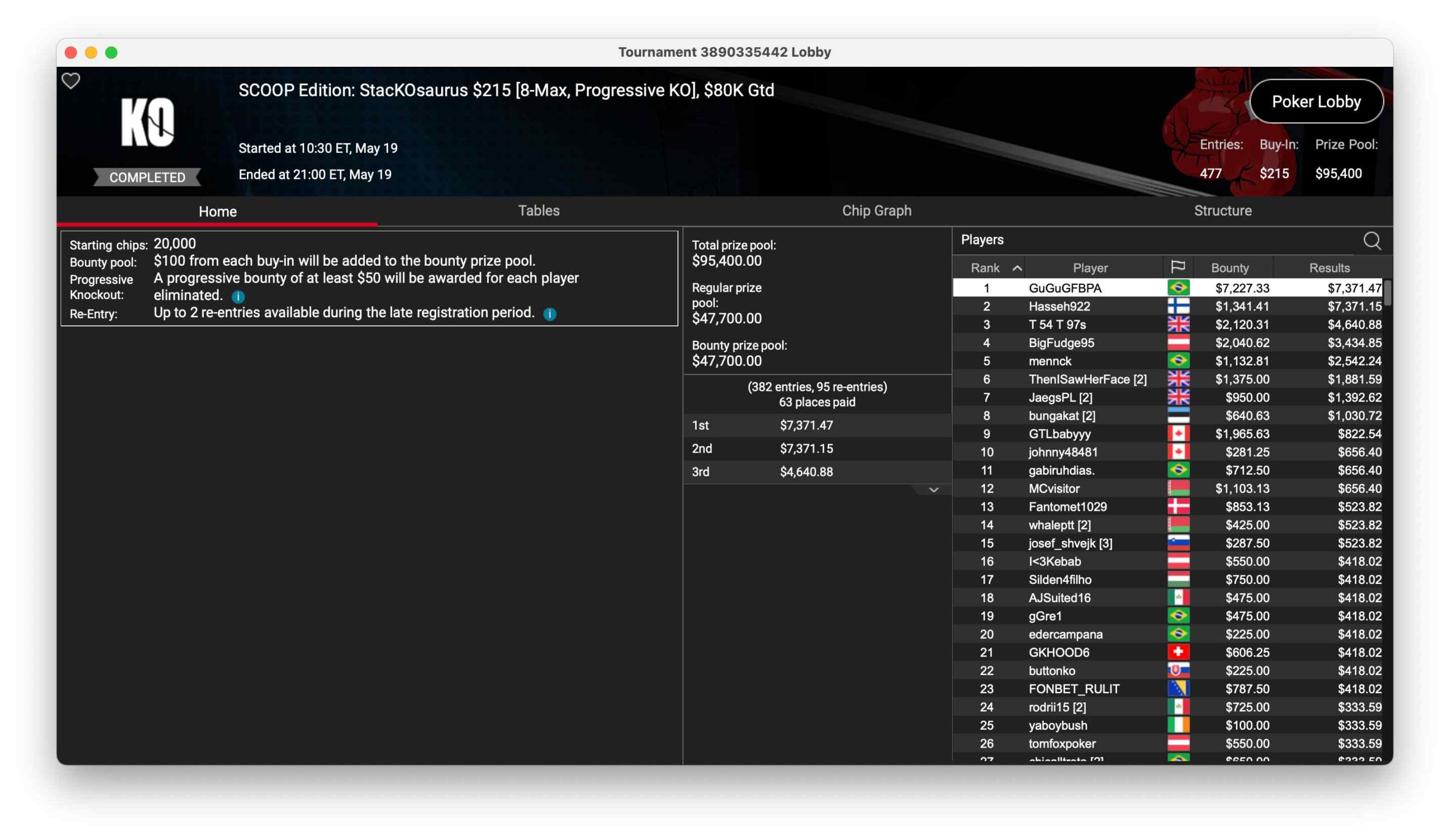Sort players by Bounty column header
The width and height of the screenshot is (1450, 840).
tap(1230, 268)
